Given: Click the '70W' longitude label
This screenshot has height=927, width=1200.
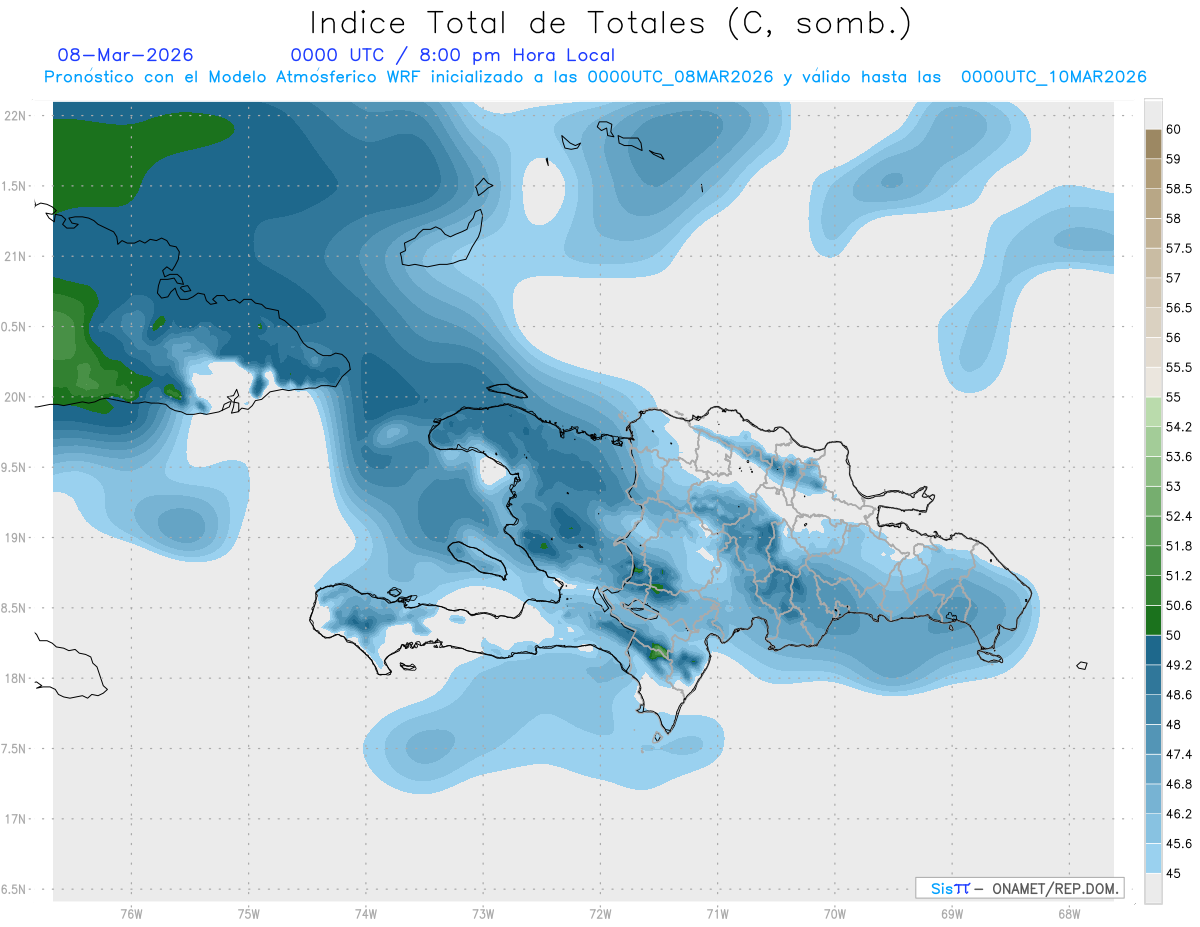Looking at the screenshot, I should pos(834,913).
